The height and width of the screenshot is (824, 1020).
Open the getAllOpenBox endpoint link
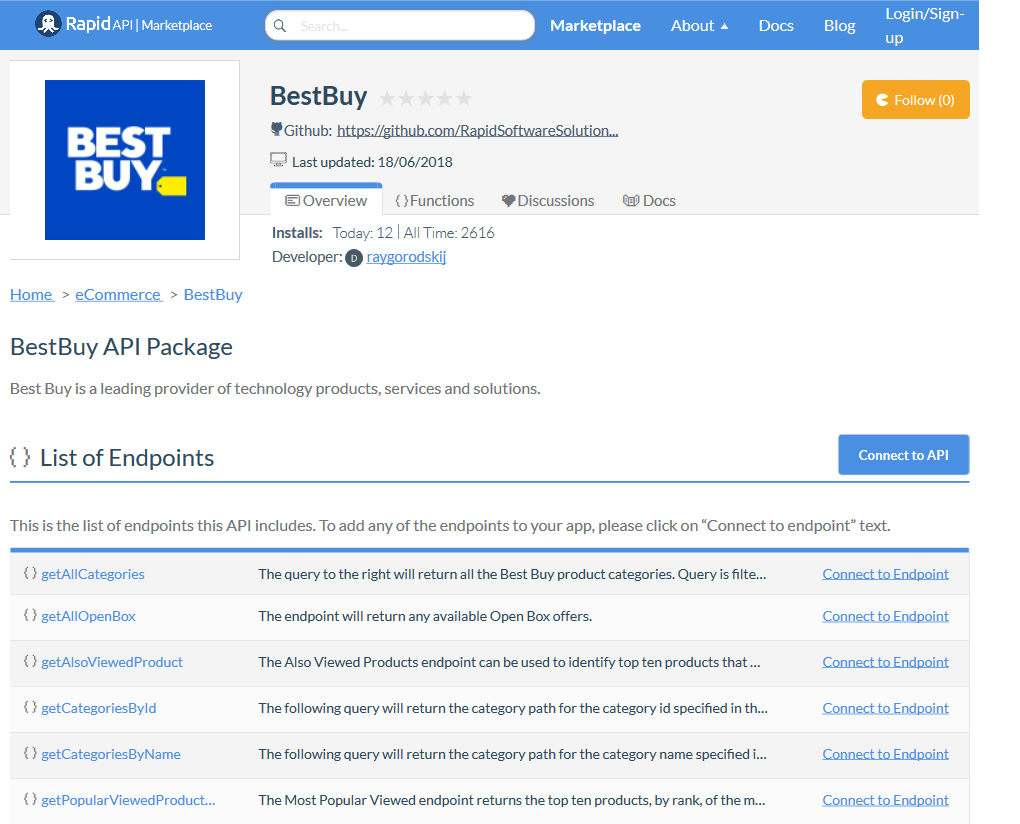pos(88,616)
